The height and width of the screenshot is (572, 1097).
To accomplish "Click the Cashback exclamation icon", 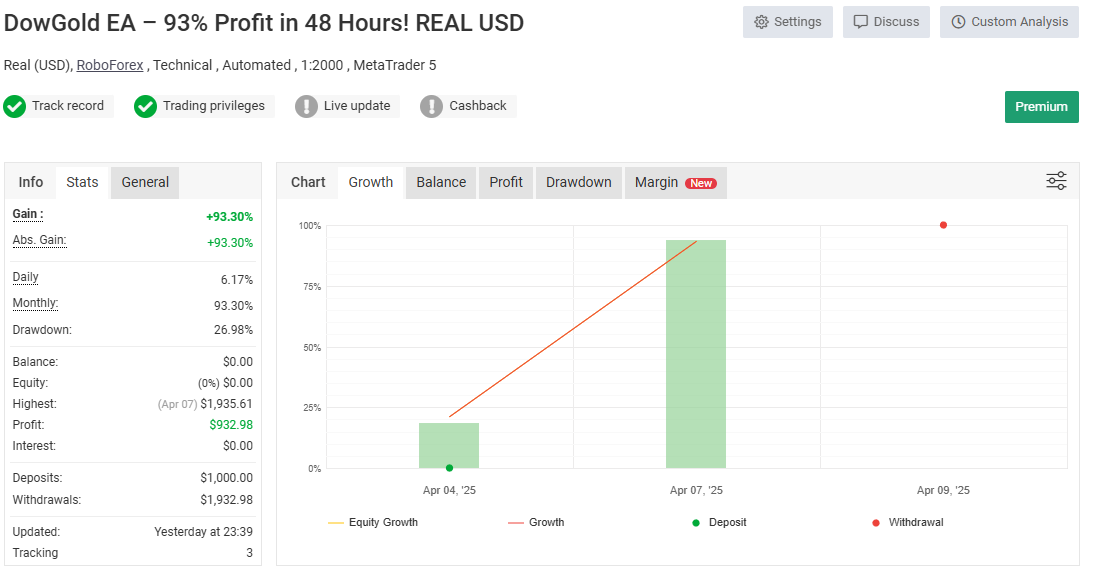I will (432, 106).
